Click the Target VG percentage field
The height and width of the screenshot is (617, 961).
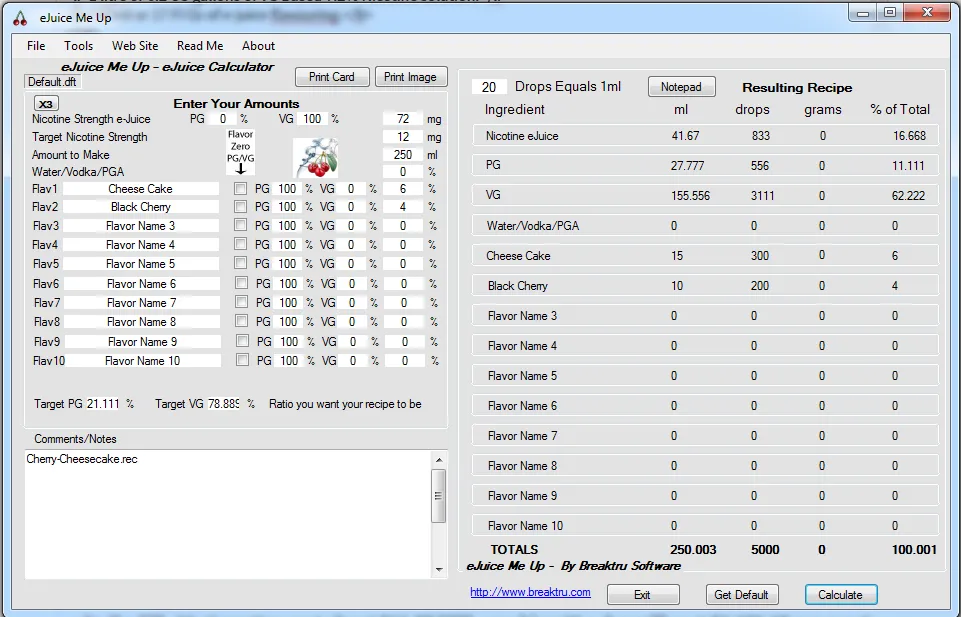pos(224,404)
